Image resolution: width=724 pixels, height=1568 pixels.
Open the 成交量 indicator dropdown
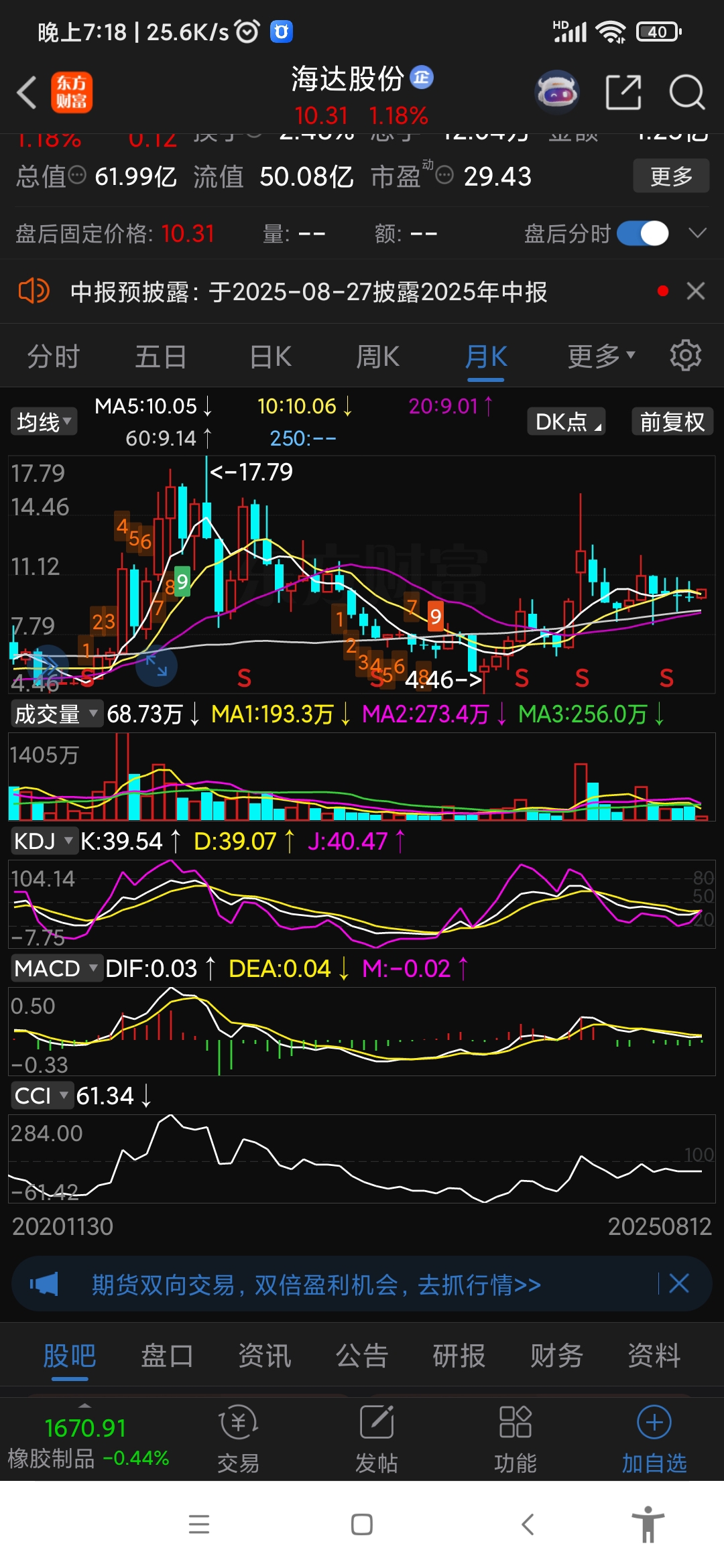[56, 714]
